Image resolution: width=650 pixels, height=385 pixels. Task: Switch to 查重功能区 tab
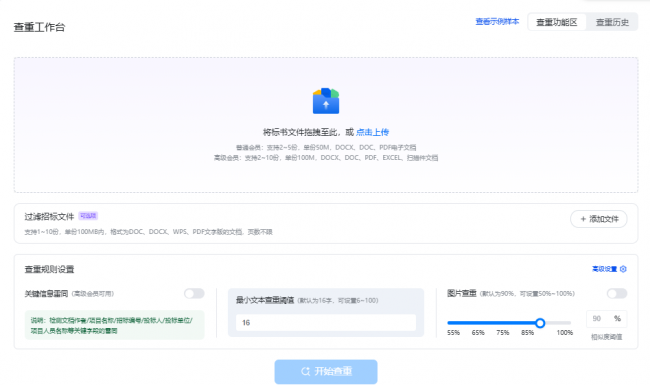tap(557, 22)
